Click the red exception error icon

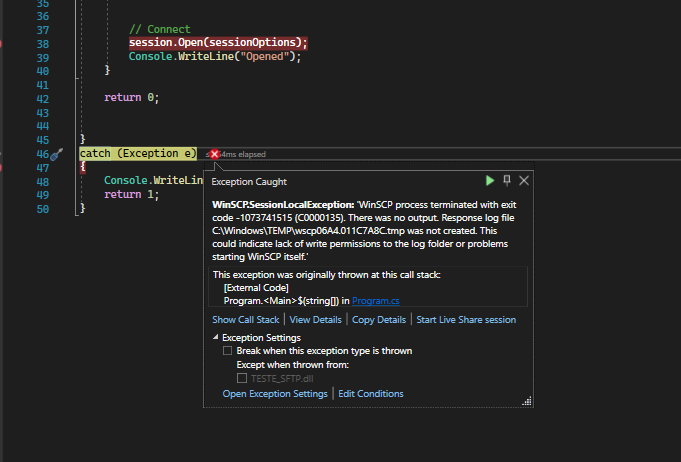pyautogui.click(x=214, y=154)
